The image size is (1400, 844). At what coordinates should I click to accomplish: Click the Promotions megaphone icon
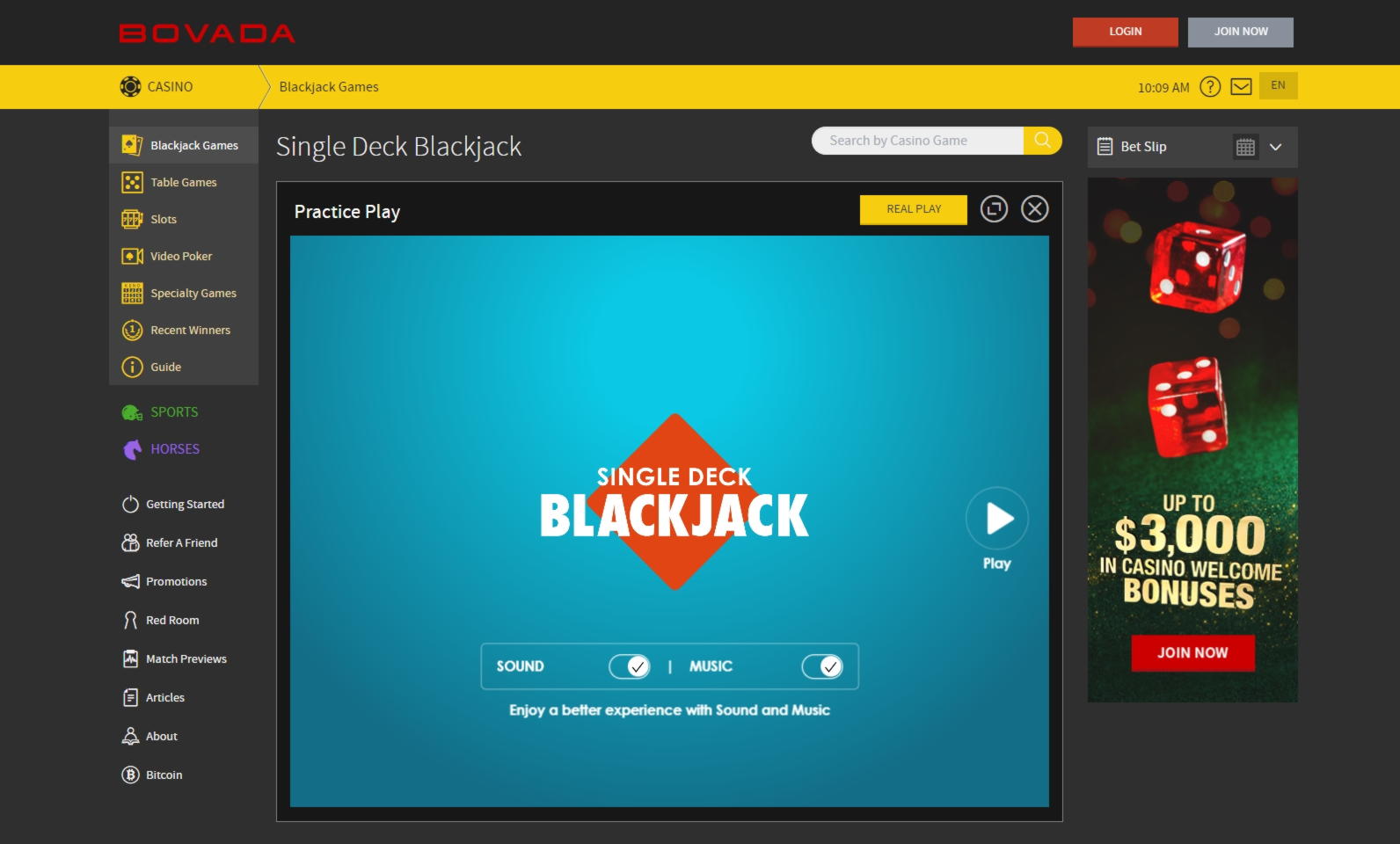click(x=130, y=581)
